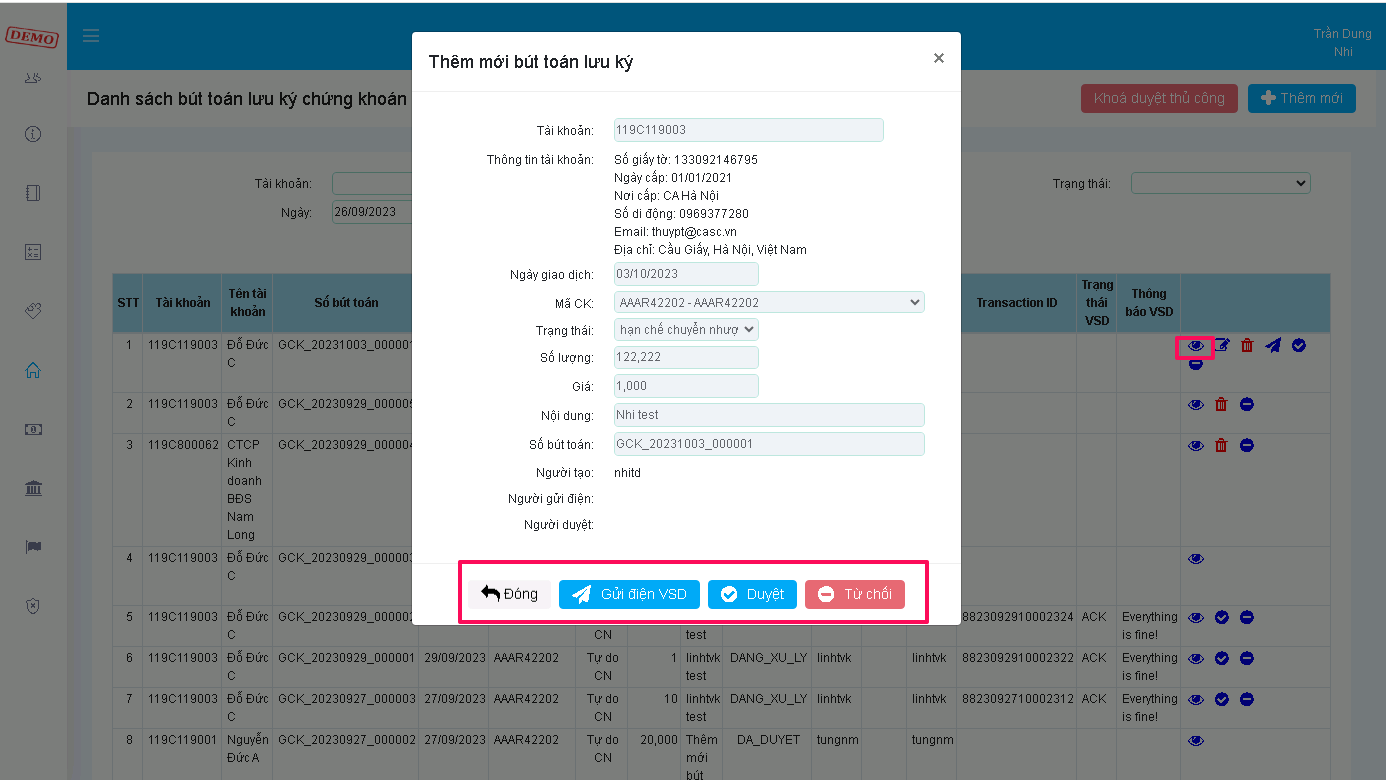Click the Từ chối reject button
1386x780 pixels.
(x=855, y=594)
